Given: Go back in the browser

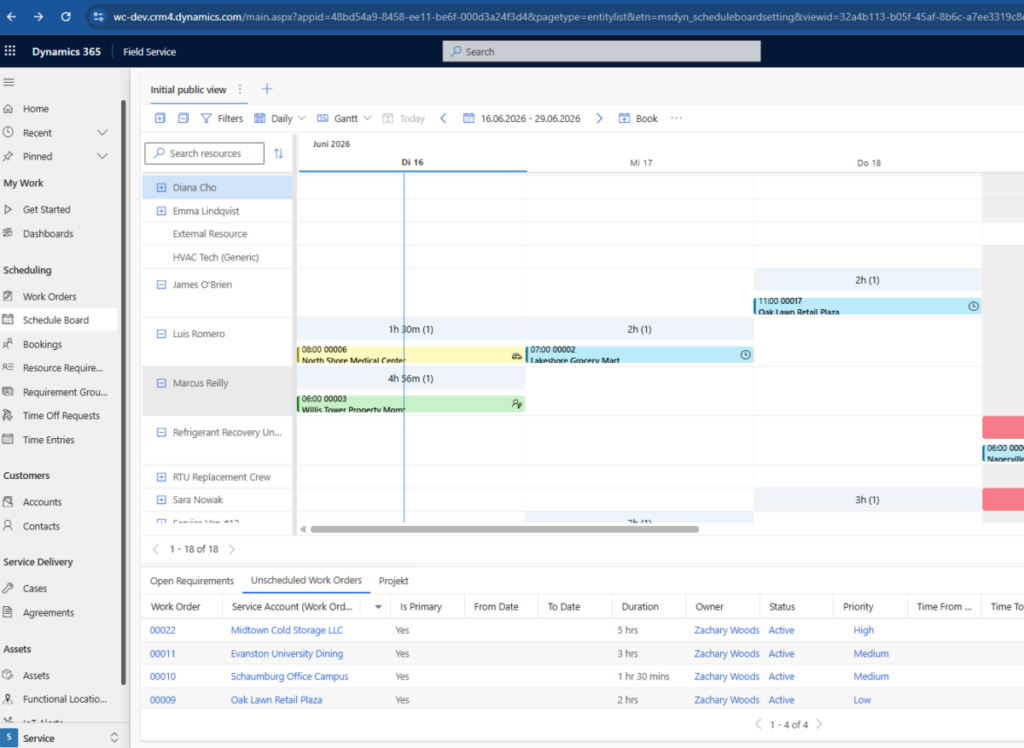Looking at the screenshot, I should click(12, 17).
